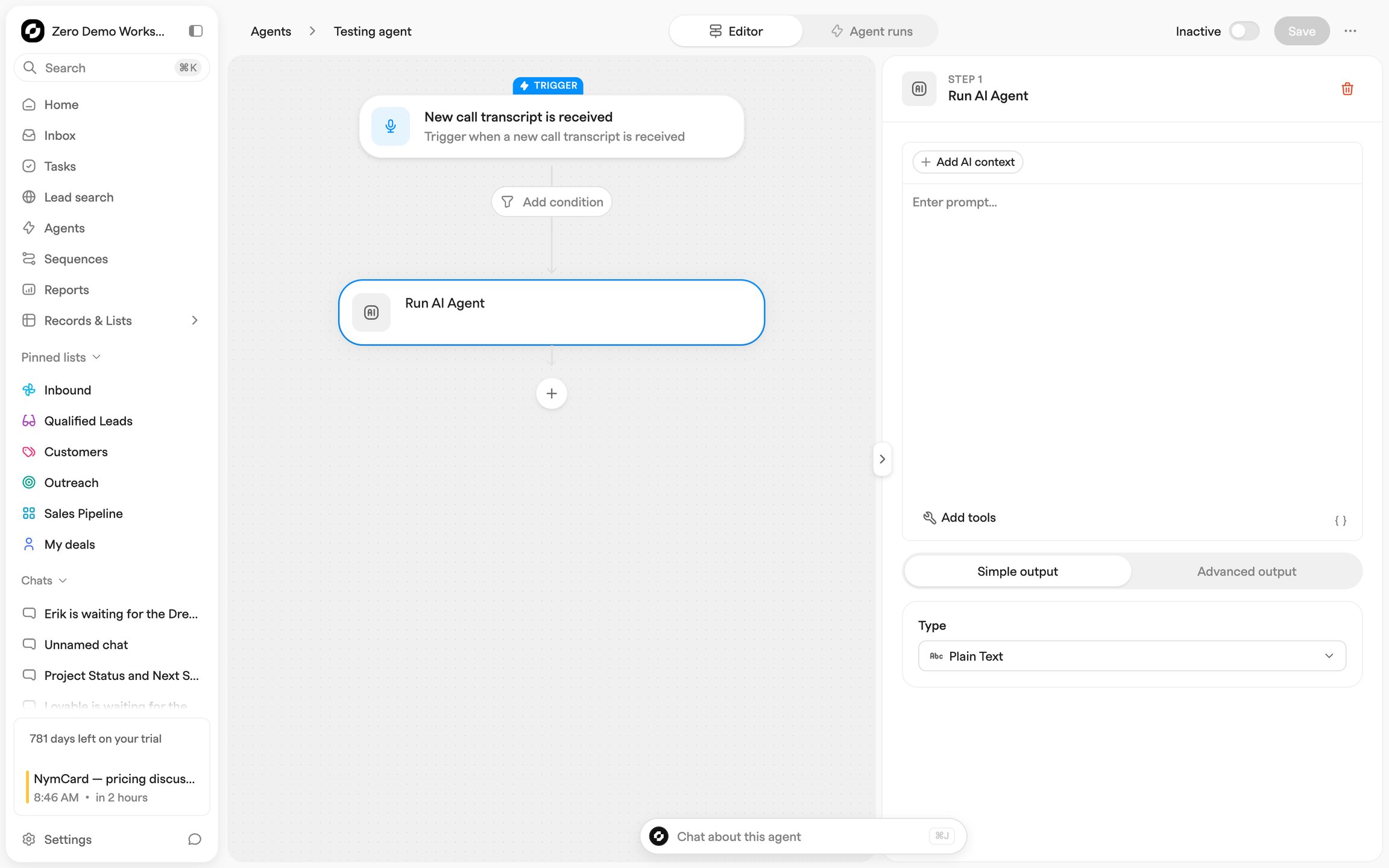Open Lead search
This screenshot has width=1389, height=868.
point(111,197)
